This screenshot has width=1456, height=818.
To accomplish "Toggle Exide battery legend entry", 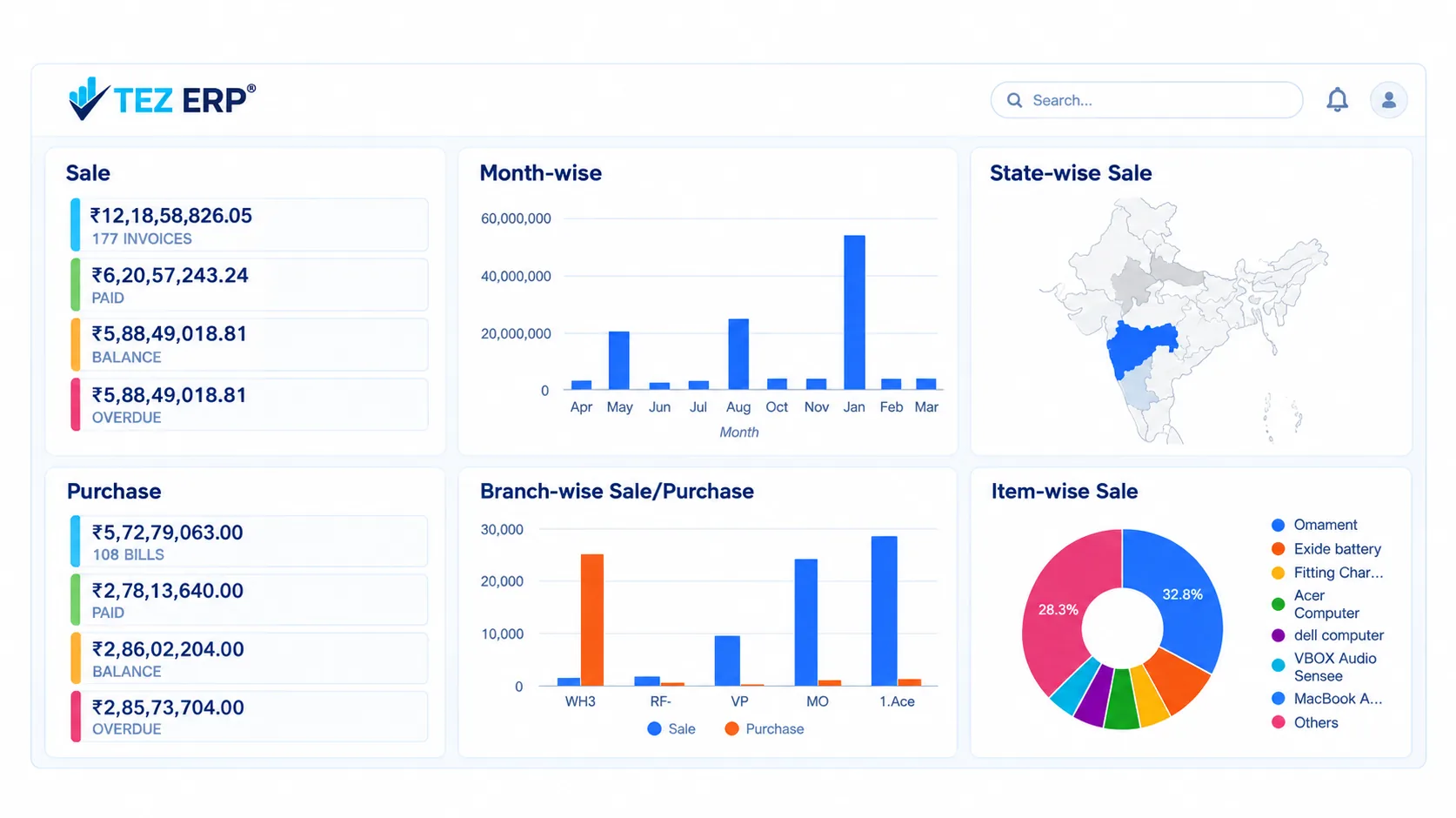I will pos(1326,549).
